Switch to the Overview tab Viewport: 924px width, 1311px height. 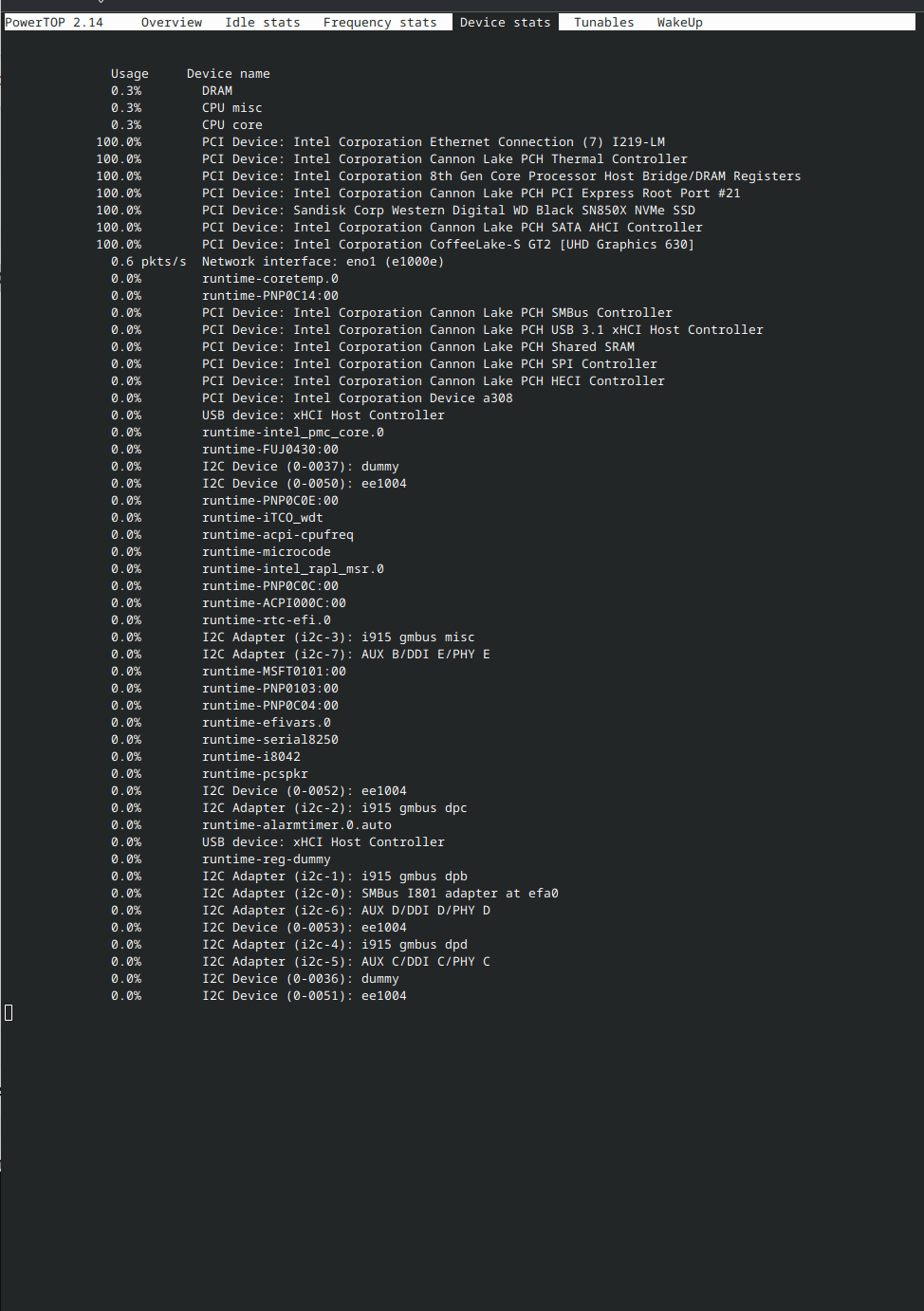(171, 22)
